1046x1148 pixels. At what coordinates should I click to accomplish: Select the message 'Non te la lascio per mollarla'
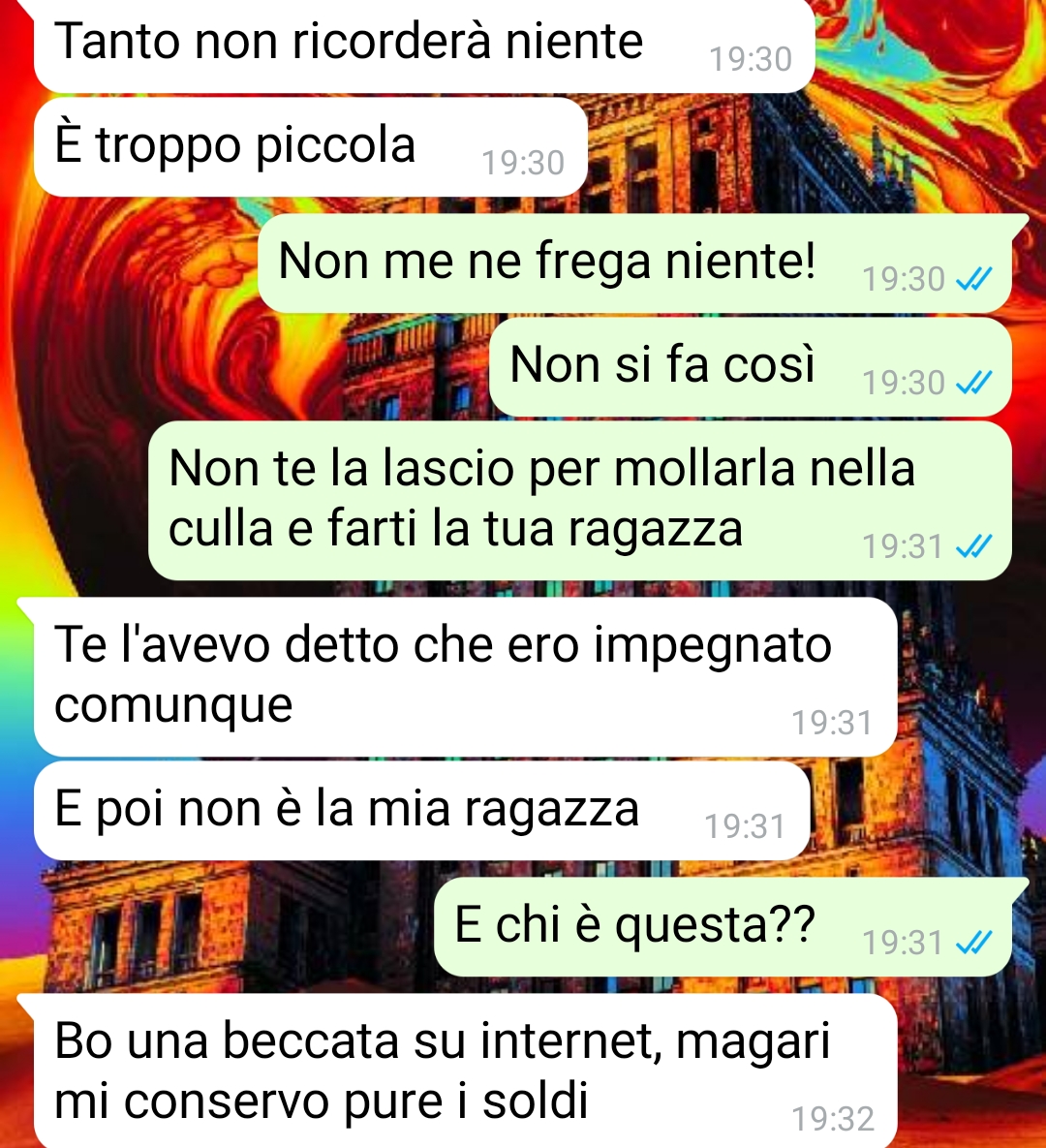click(x=580, y=501)
